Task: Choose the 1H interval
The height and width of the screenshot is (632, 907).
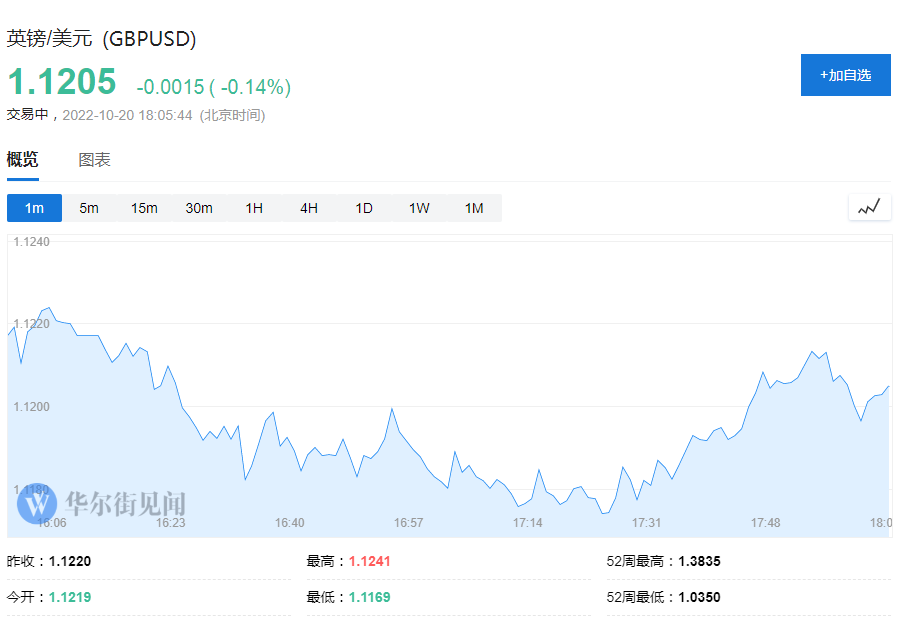Action: pos(254,208)
